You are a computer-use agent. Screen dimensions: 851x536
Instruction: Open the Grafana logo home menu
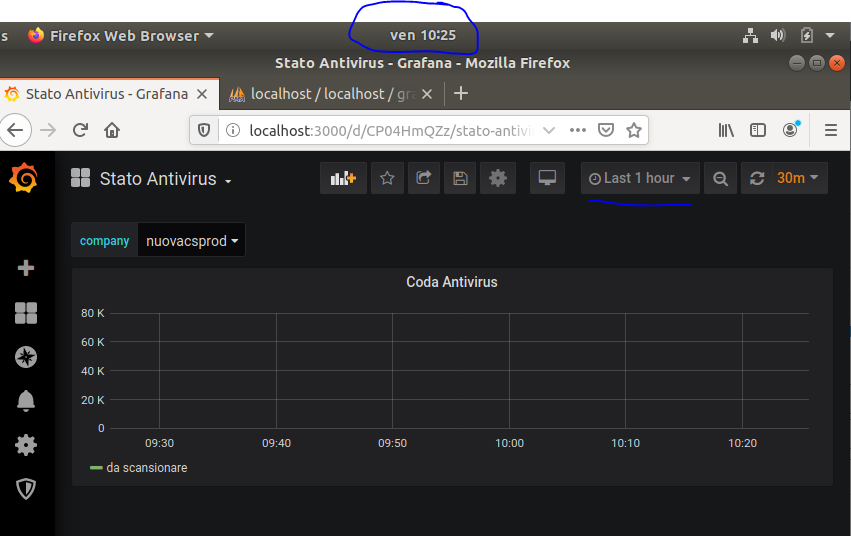click(23, 178)
